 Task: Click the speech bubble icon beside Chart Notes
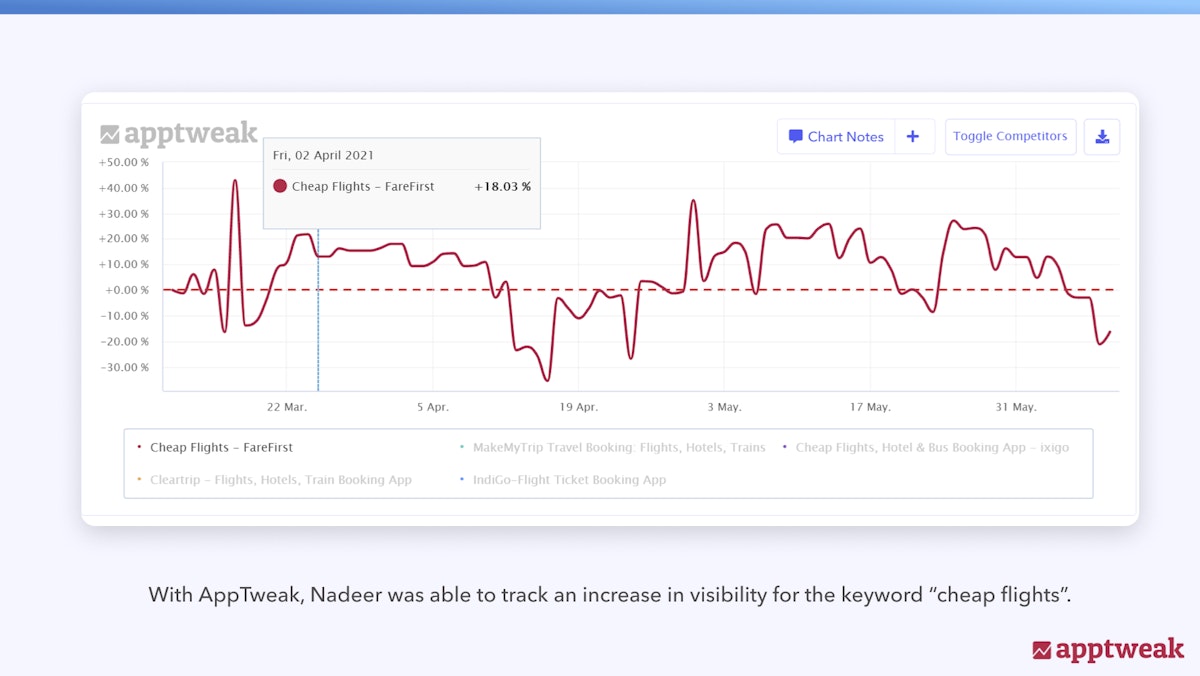tap(796, 136)
